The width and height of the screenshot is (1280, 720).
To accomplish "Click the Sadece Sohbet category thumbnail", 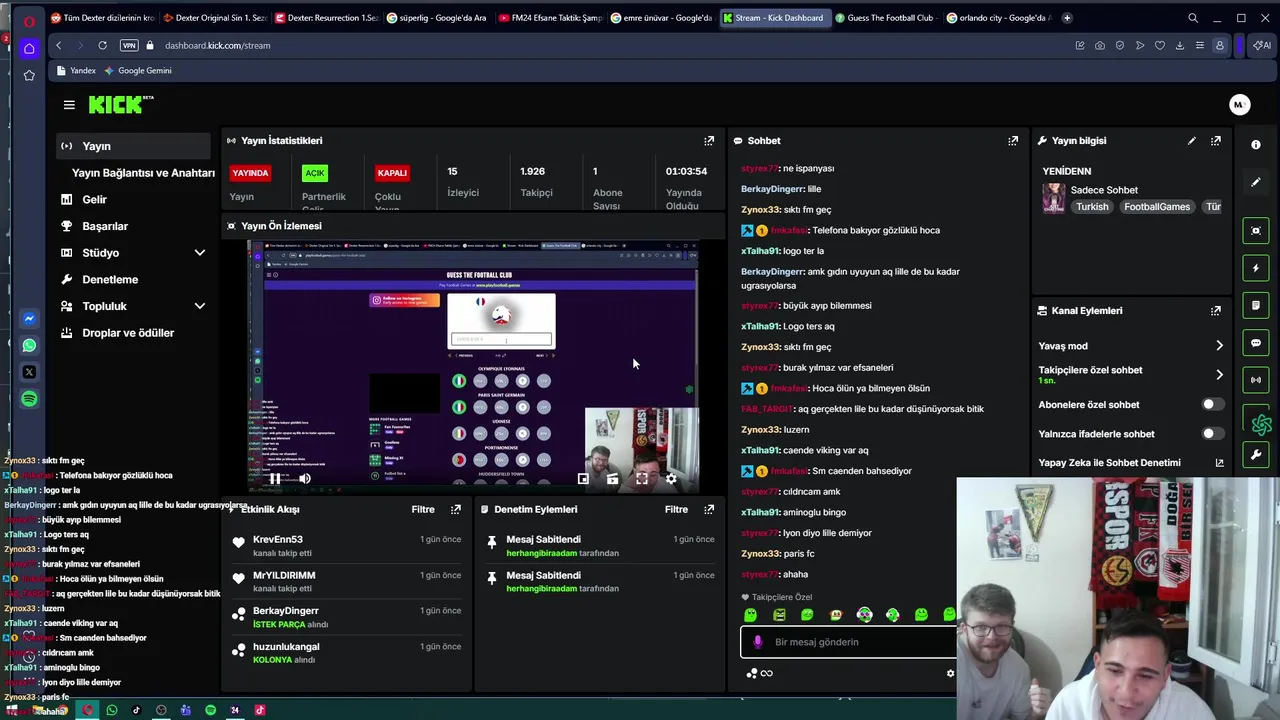I will point(1054,198).
